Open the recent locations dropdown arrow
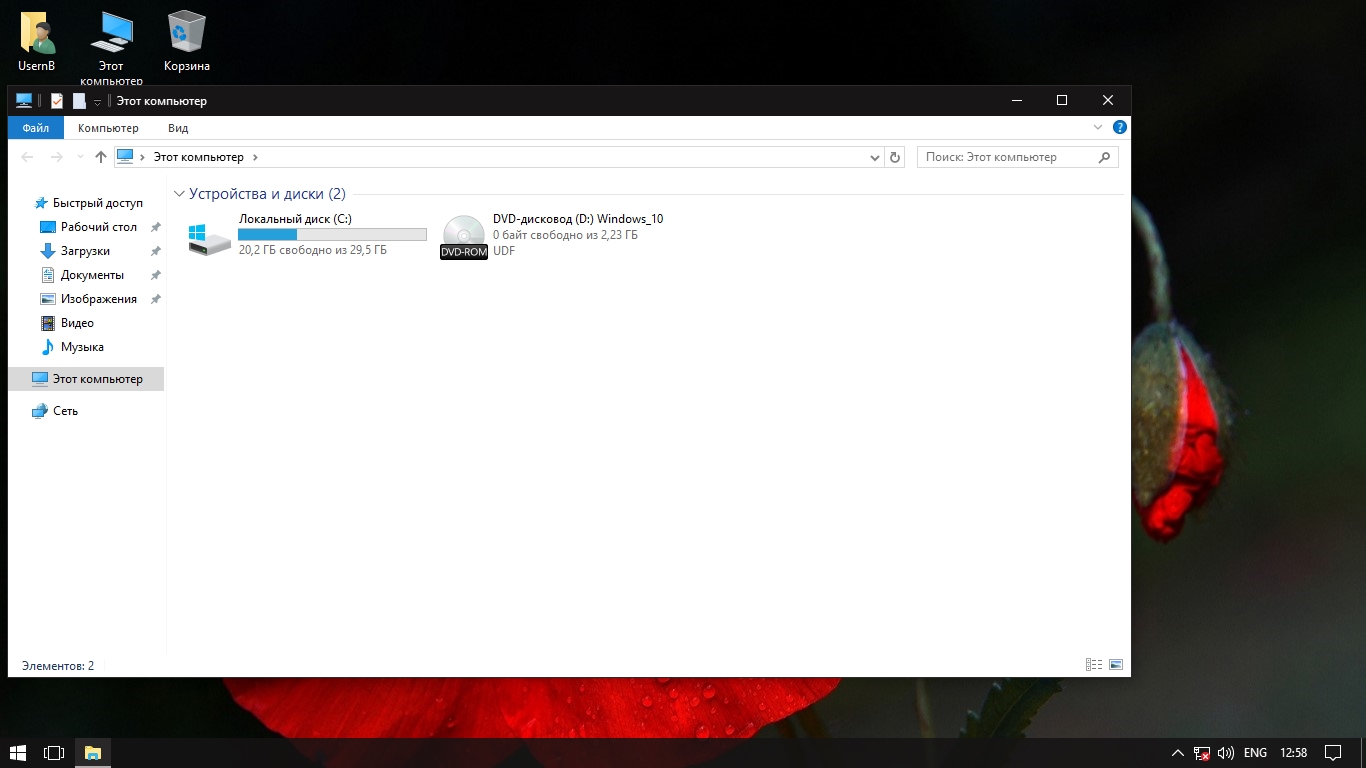This screenshot has height=768, width=1366. pyautogui.click(x=80, y=157)
